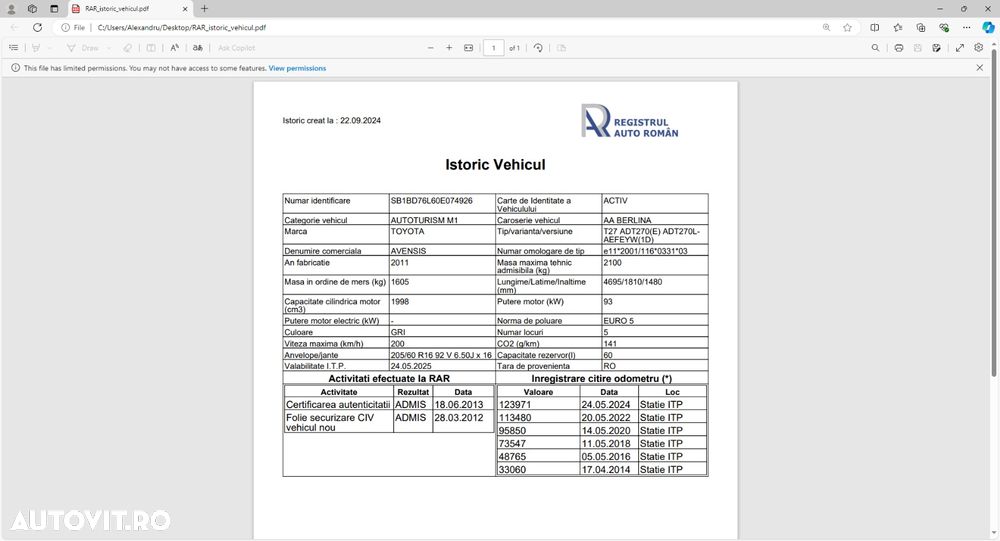Screen dimensions: 1000x541
Task: Dismiss the limited permissions notification bar
Action: [980, 68]
